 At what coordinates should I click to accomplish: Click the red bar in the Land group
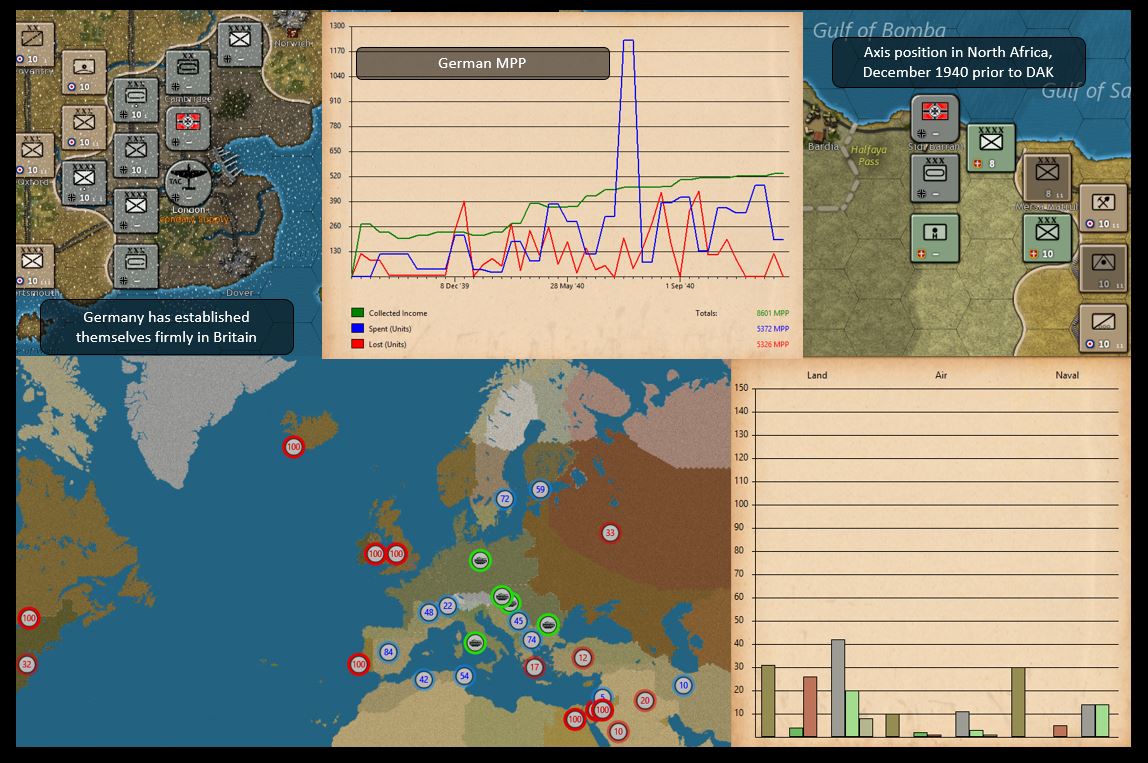click(810, 707)
